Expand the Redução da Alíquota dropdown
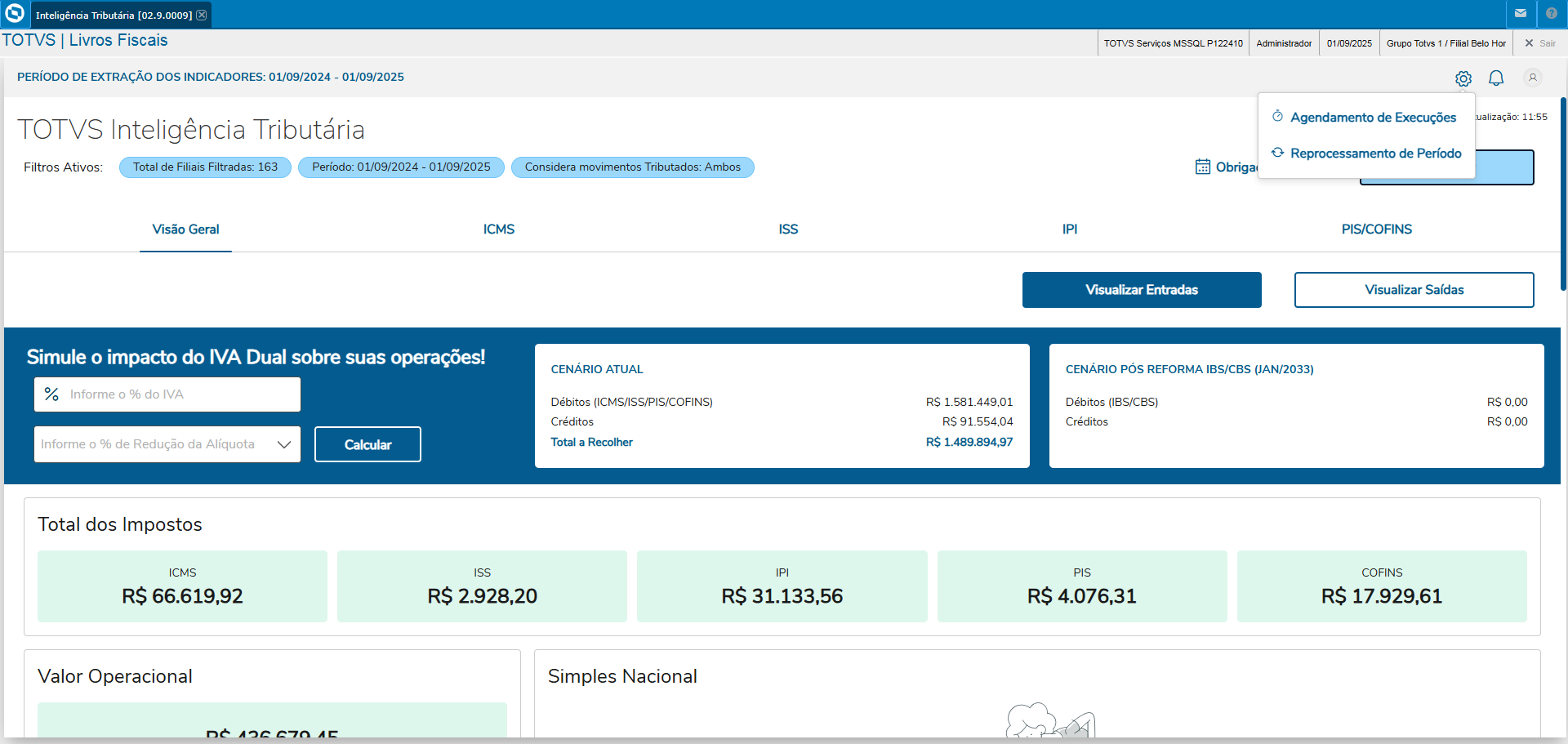1568x744 pixels. (x=167, y=444)
